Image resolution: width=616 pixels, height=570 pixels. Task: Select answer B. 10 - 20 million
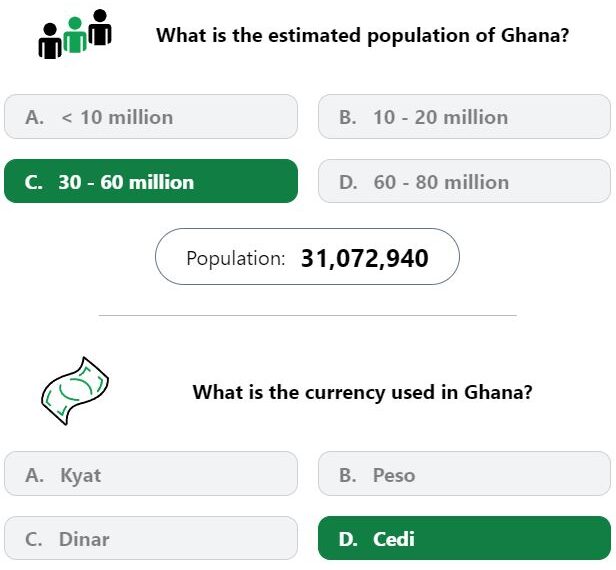tap(464, 117)
